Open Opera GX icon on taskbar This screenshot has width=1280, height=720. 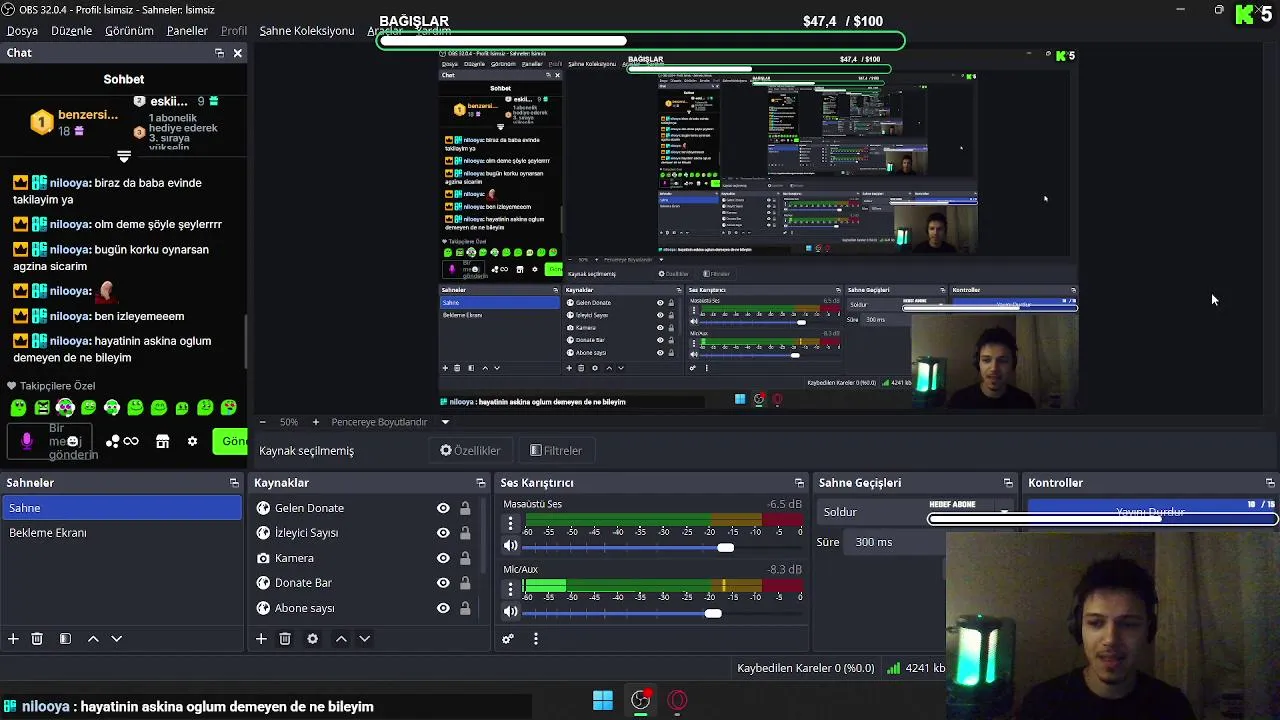678,701
